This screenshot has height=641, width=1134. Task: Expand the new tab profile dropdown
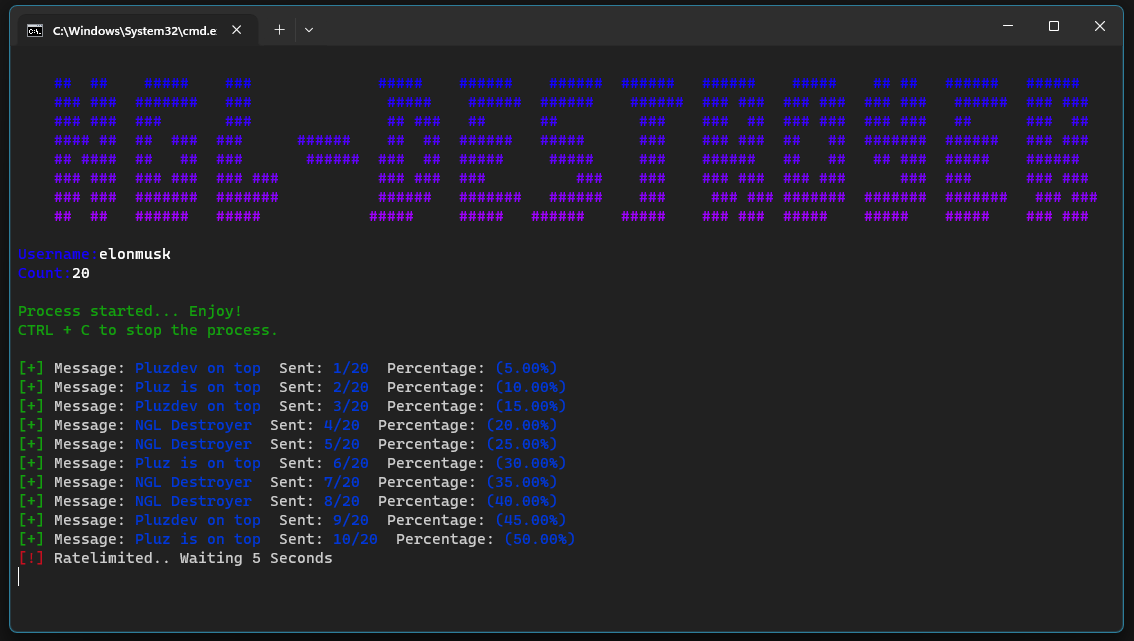(309, 30)
